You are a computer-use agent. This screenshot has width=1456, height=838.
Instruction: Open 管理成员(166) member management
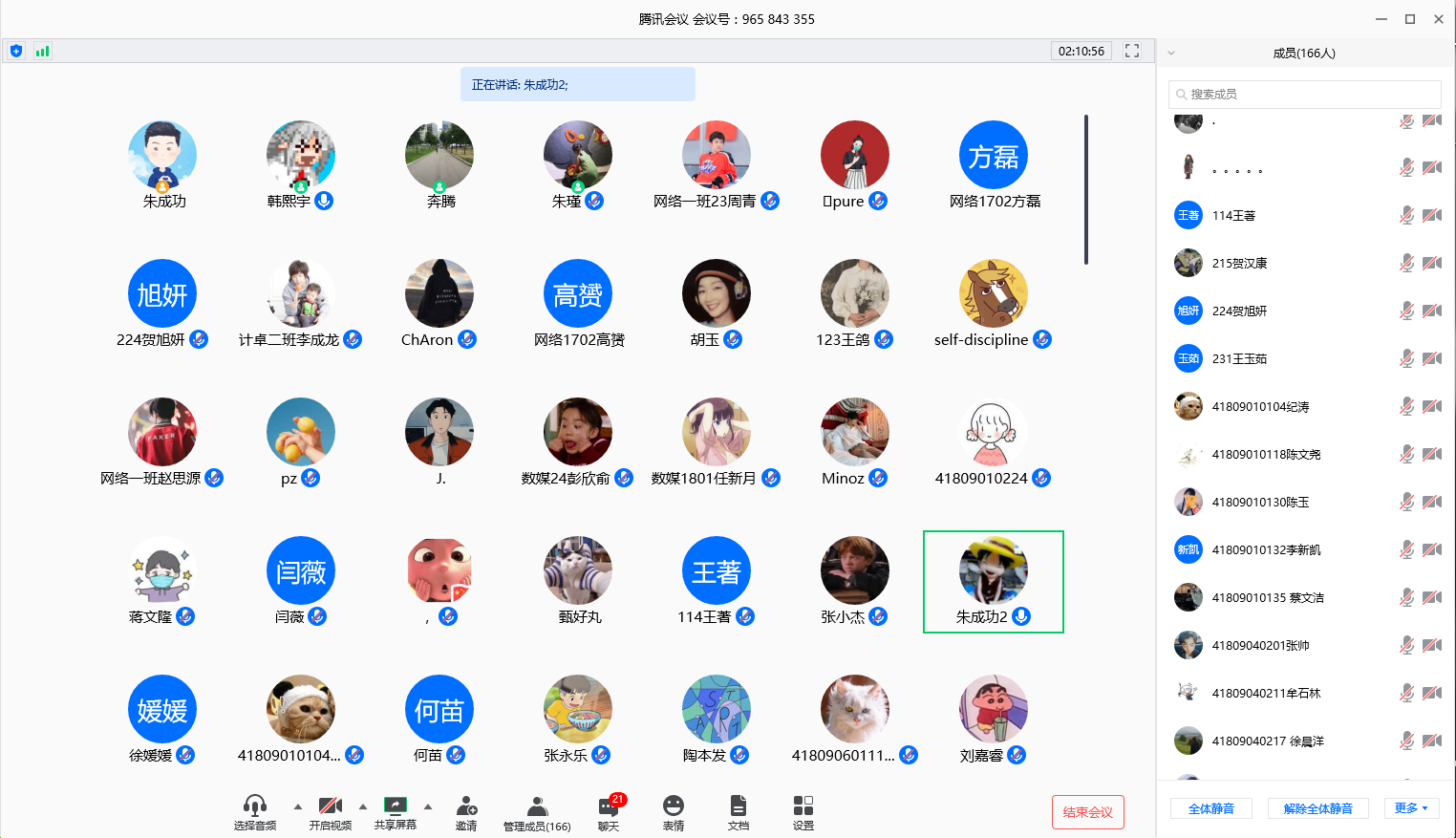(x=537, y=810)
